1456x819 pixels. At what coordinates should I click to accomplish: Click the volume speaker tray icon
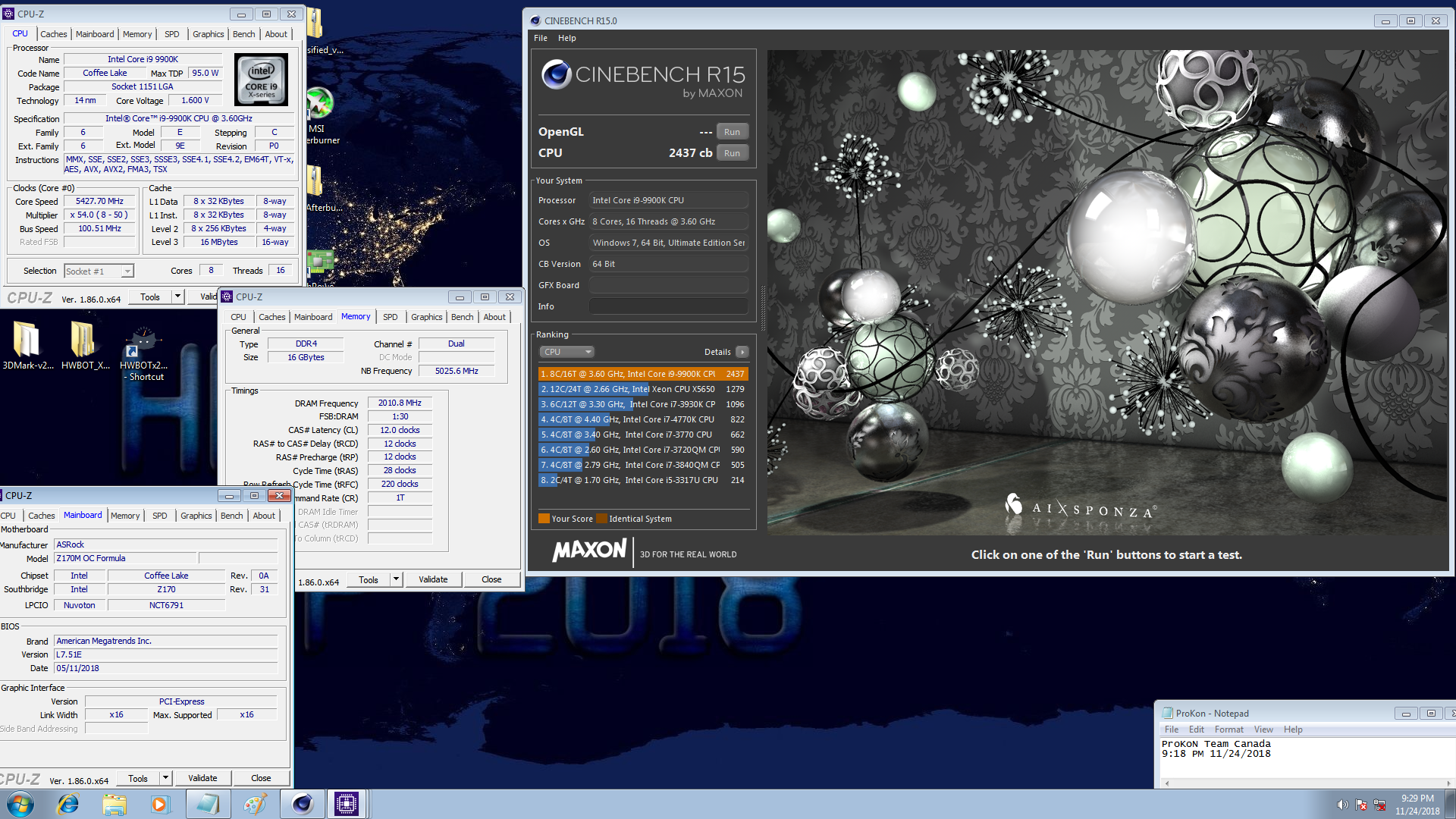point(1342,805)
